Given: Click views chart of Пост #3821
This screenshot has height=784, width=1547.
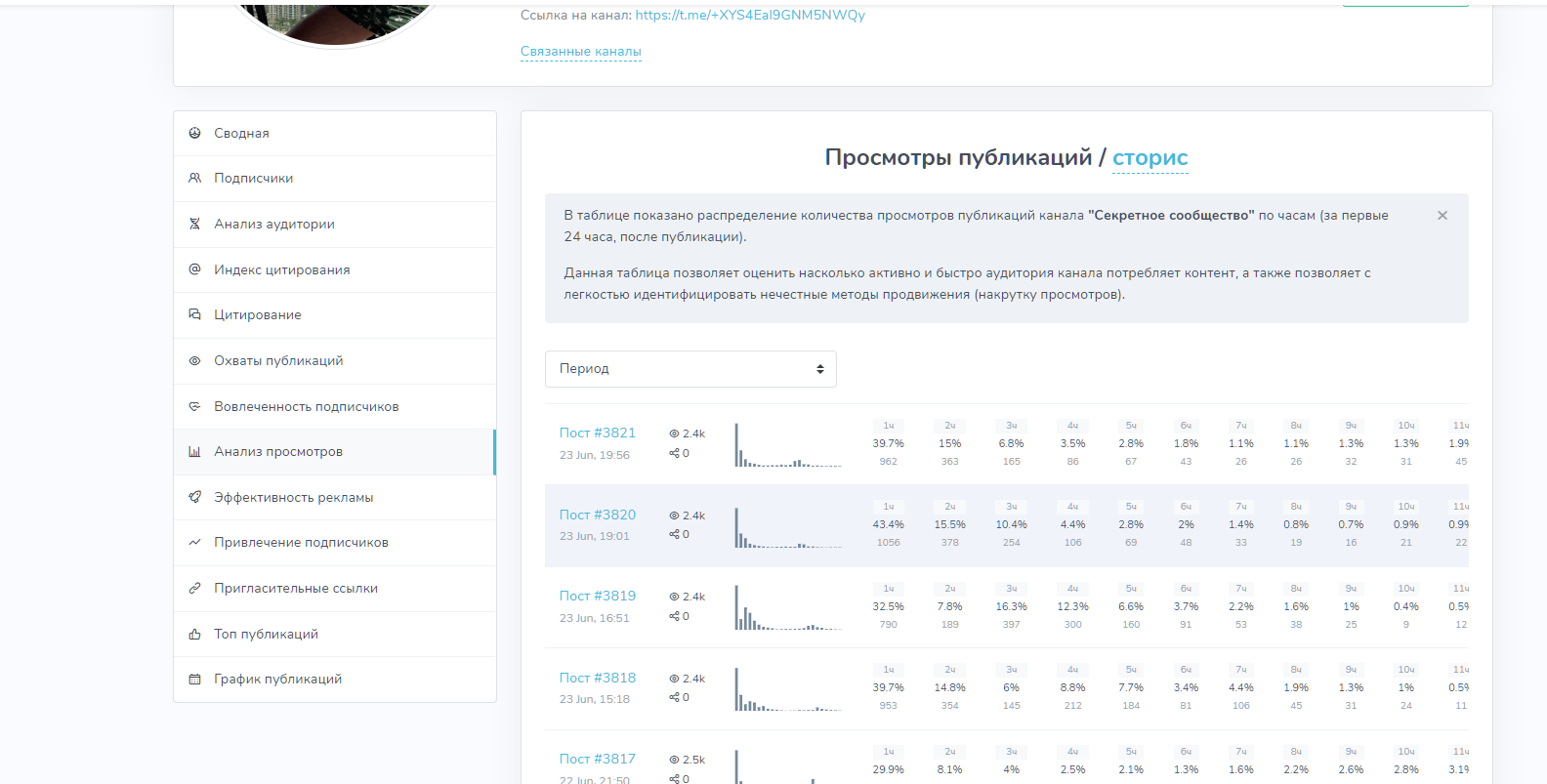Looking at the screenshot, I should 788,444.
